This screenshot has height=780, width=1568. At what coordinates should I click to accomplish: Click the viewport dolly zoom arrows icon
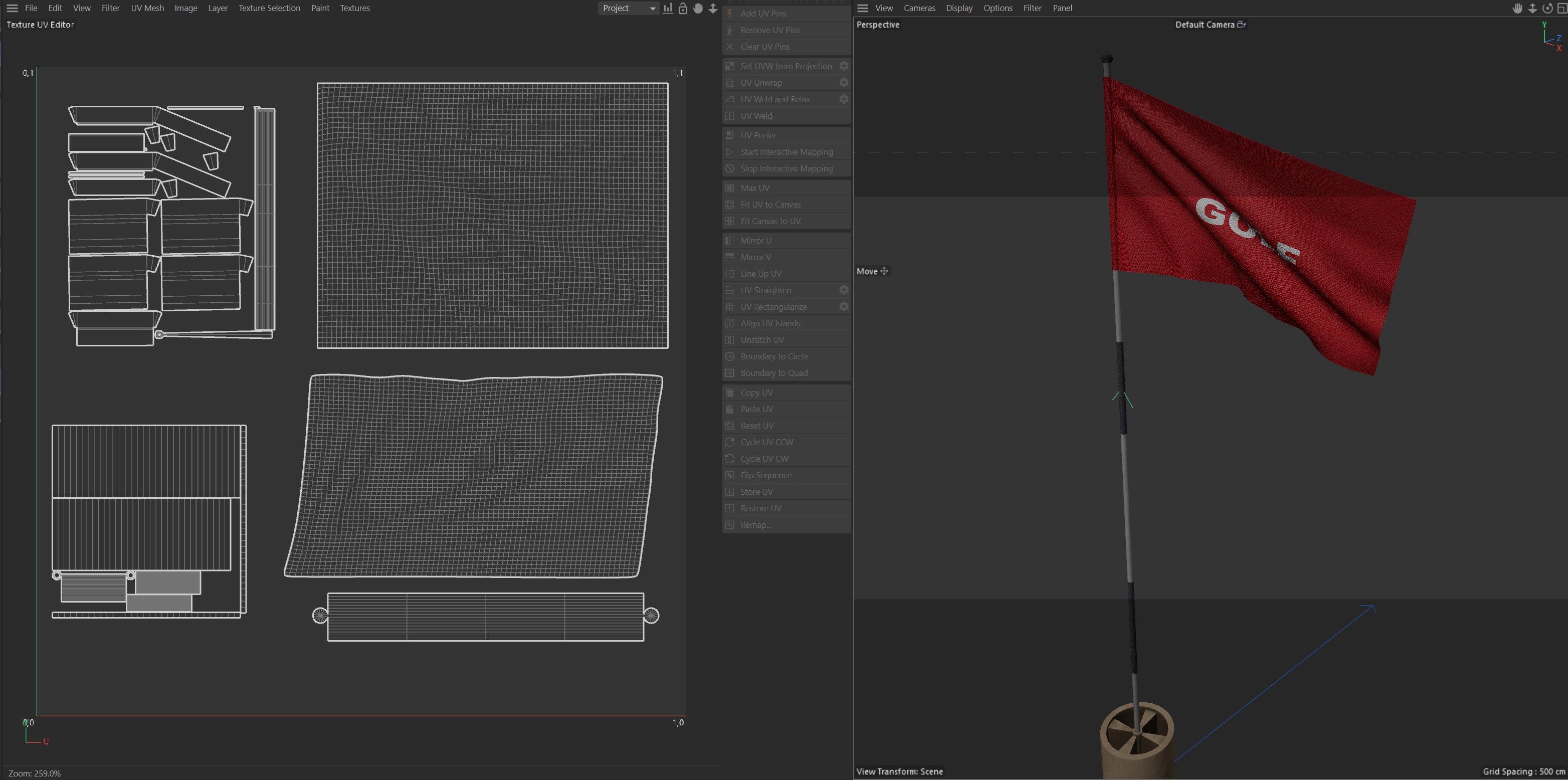[1532, 9]
